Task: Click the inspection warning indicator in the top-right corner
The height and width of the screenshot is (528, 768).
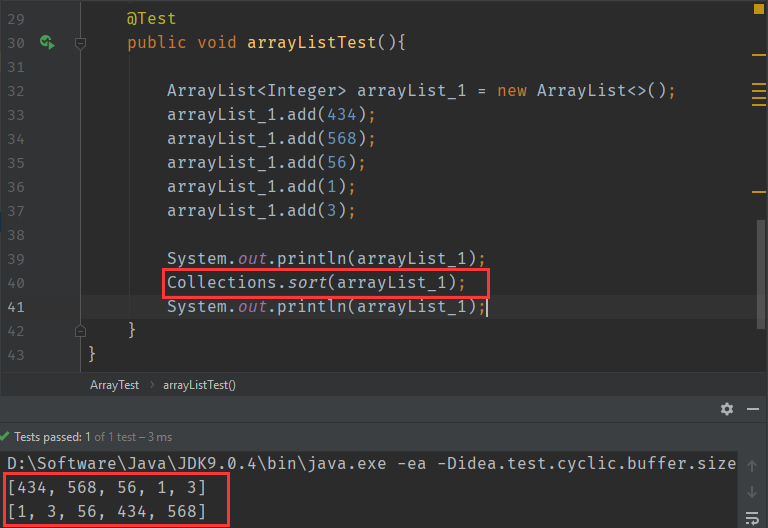Action: tap(758, 9)
